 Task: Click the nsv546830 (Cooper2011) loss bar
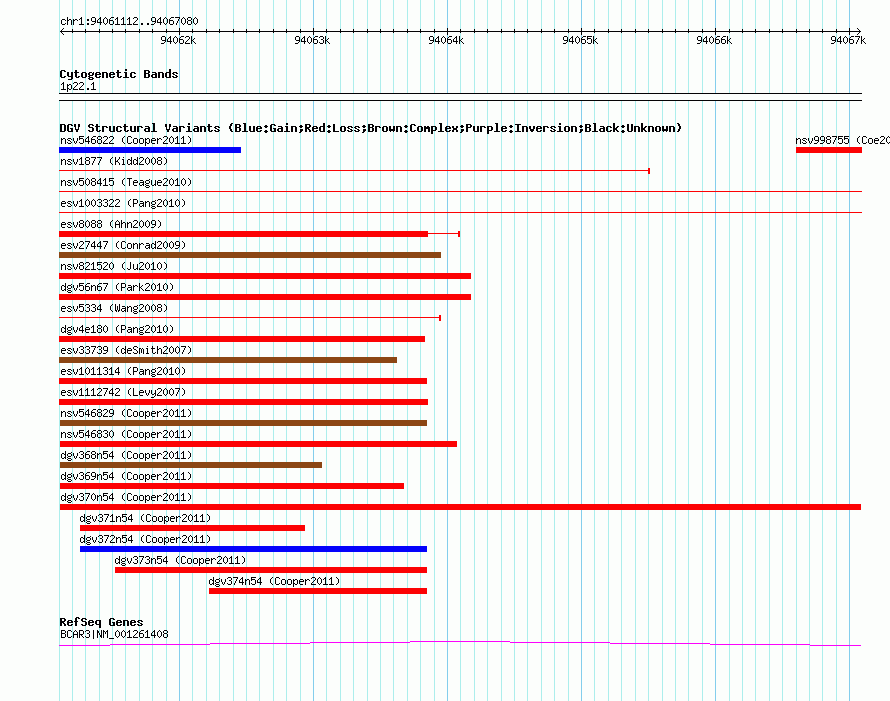point(258,444)
